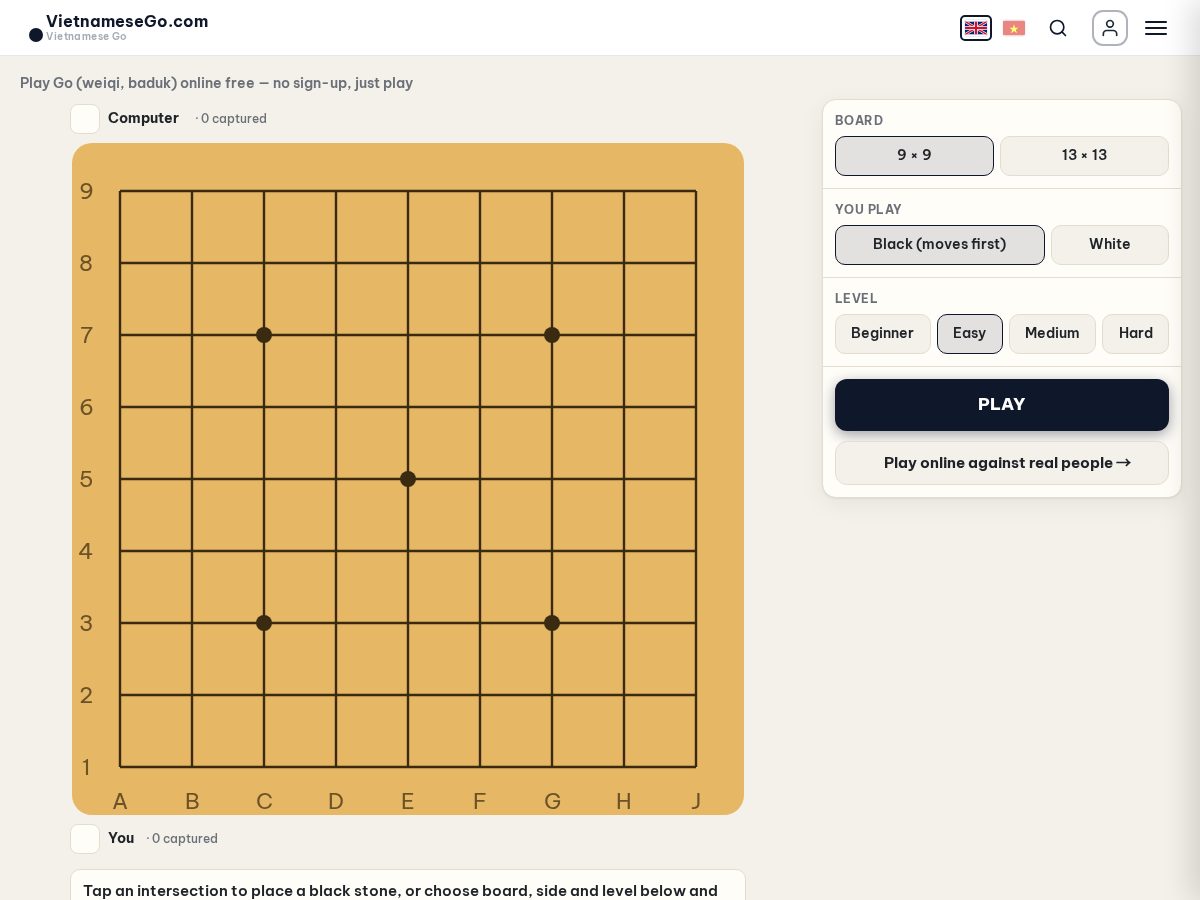Open the VietnameseGo.com home logo
1200x900 pixels.
(x=119, y=27)
